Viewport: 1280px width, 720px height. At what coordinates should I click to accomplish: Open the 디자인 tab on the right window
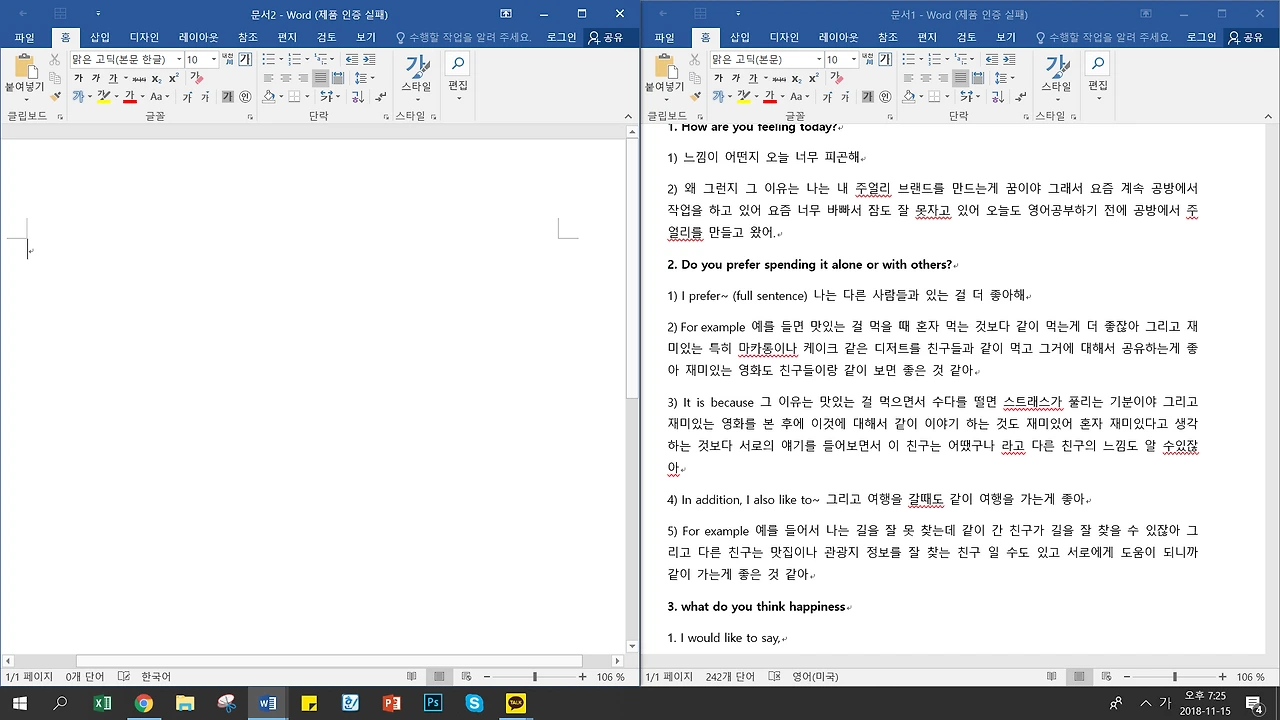(x=785, y=37)
